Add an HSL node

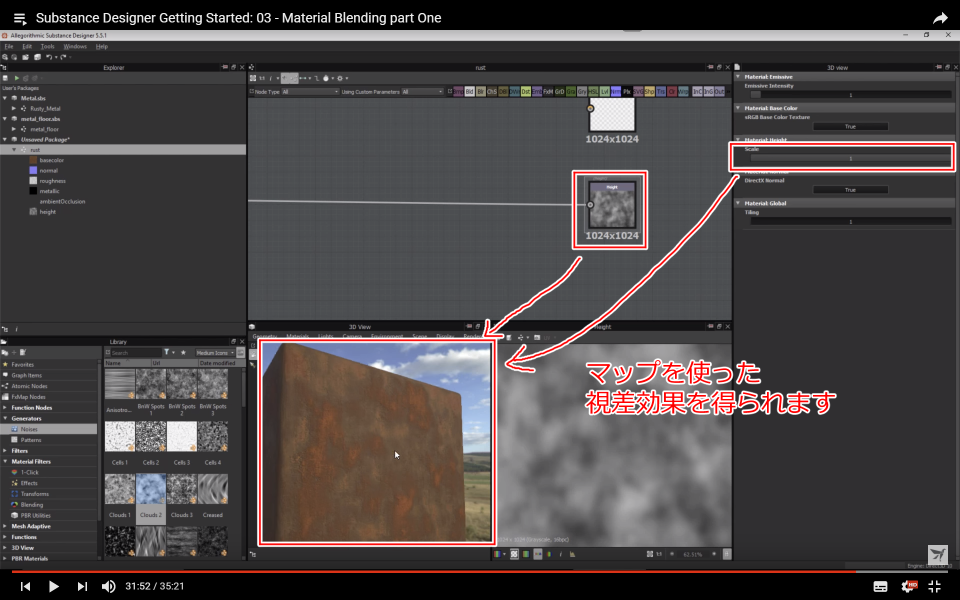(x=593, y=92)
